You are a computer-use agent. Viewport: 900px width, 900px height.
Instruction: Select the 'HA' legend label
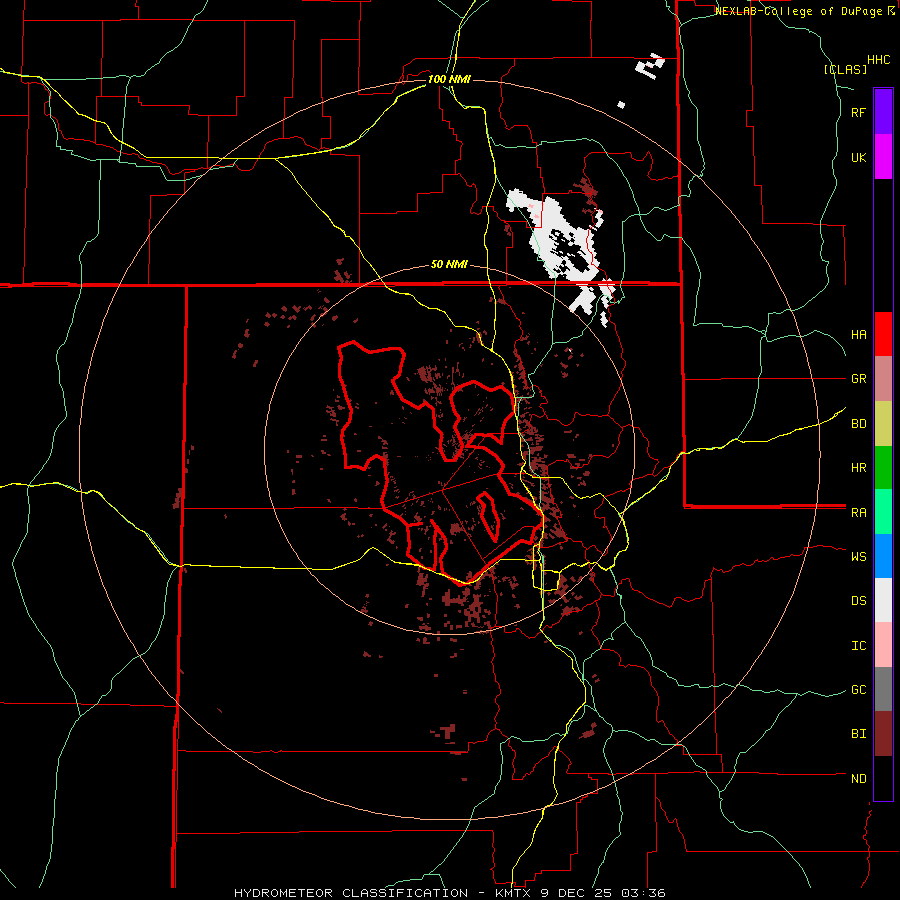pos(858,335)
